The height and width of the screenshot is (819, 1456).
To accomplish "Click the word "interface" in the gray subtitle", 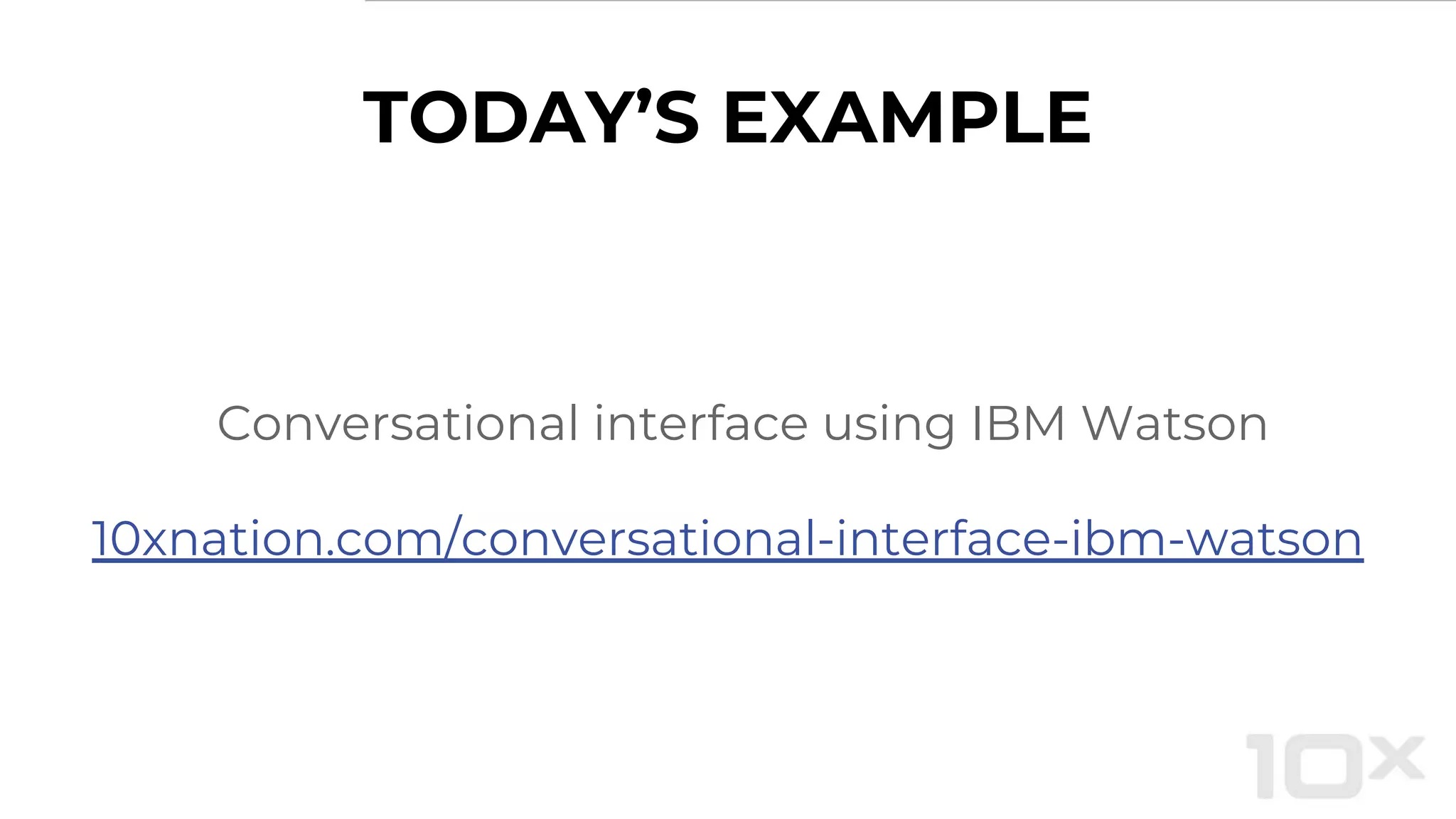I will coord(701,424).
